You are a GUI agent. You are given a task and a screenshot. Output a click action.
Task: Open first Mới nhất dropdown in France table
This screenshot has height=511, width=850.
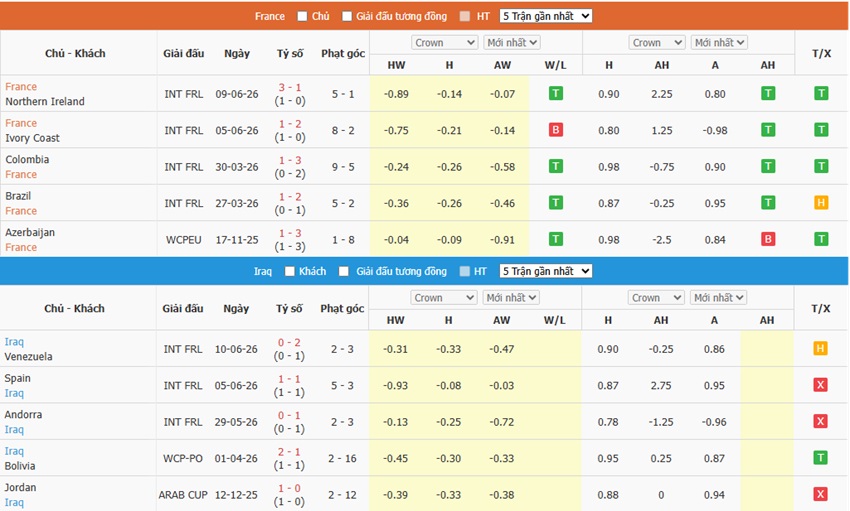(512, 43)
